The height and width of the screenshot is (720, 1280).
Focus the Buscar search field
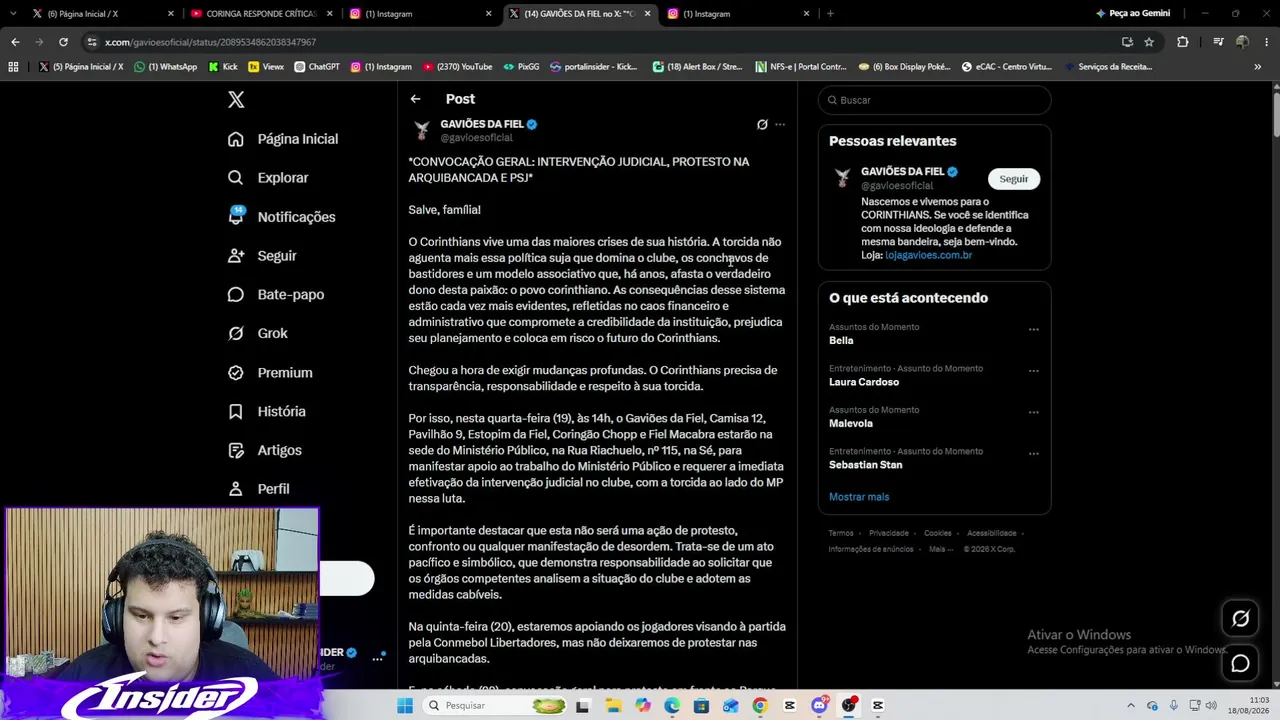(934, 100)
